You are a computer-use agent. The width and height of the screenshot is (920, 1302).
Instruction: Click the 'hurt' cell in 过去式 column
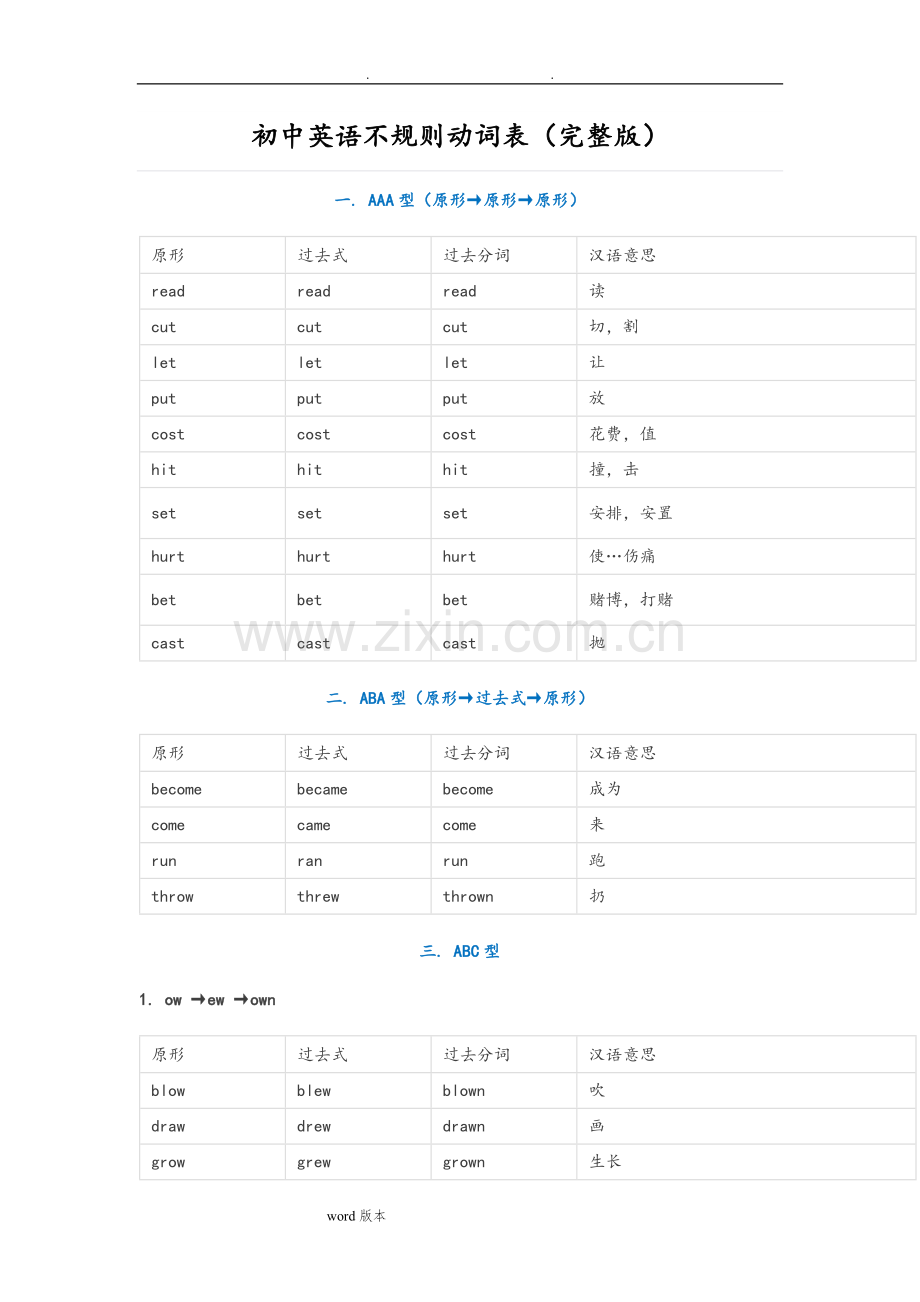tap(358, 557)
